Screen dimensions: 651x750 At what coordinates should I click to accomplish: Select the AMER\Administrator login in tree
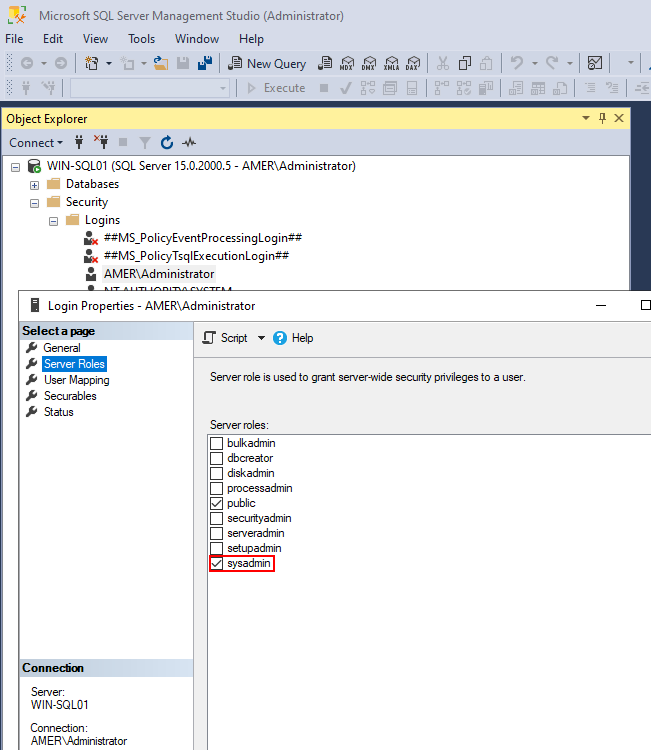158,274
